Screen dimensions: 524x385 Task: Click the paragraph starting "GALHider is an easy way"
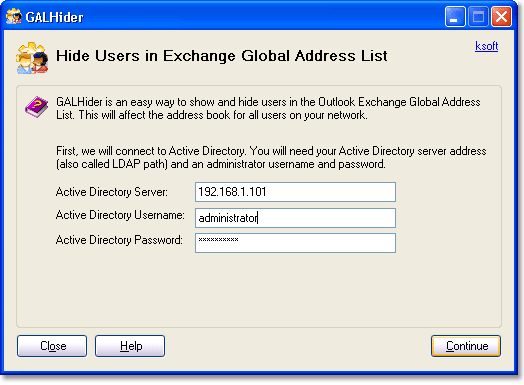[x=268, y=108]
